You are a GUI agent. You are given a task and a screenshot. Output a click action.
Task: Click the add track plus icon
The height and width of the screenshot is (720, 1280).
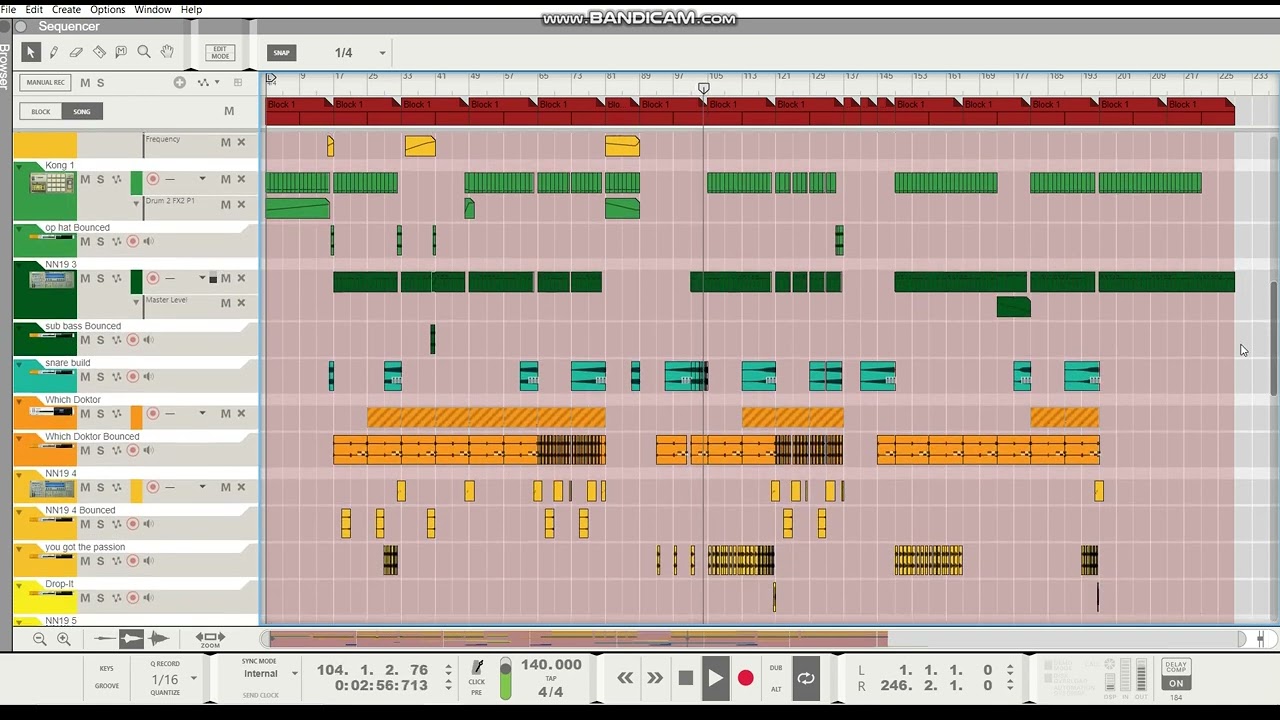tap(180, 82)
